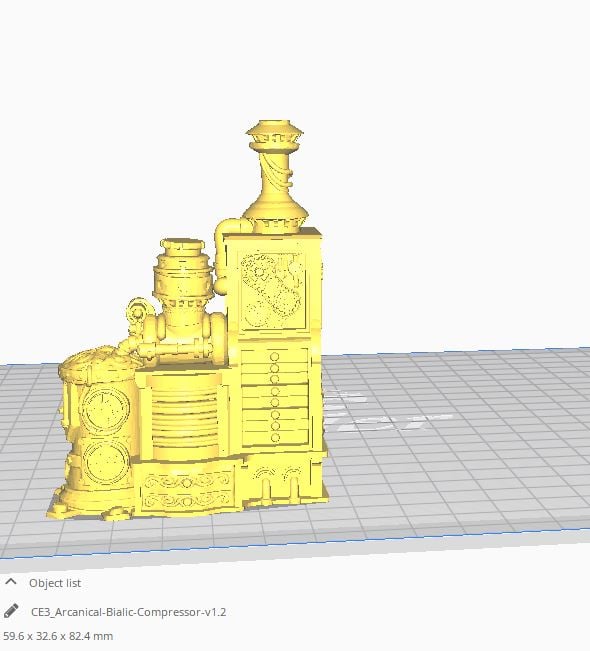Collapse the Object list chevron
The image size is (590, 651).
pyautogui.click(x=11, y=582)
